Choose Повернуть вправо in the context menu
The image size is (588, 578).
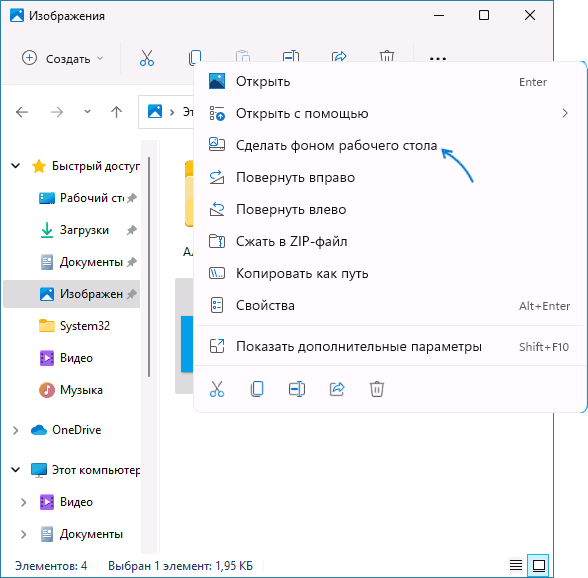[x=390, y=177]
